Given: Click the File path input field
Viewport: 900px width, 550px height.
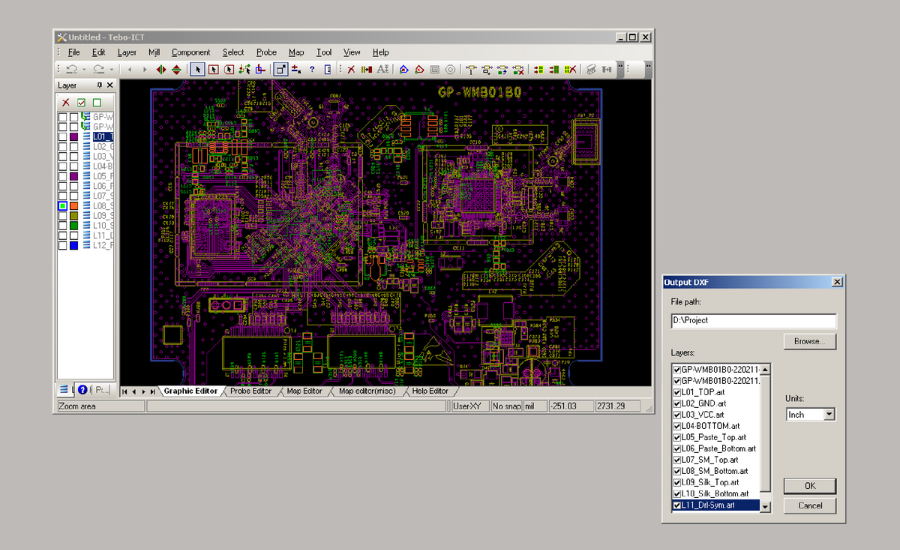Looking at the screenshot, I should tap(753, 321).
